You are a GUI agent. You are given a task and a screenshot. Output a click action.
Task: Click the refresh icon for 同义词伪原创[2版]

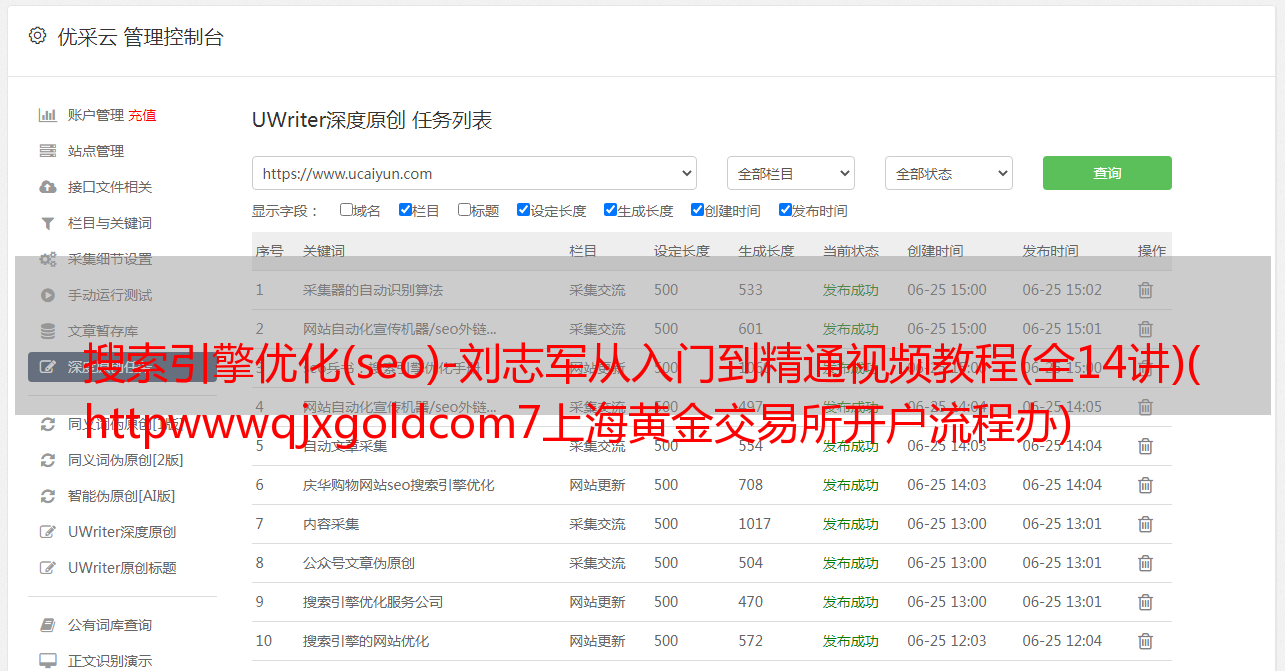(47, 460)
